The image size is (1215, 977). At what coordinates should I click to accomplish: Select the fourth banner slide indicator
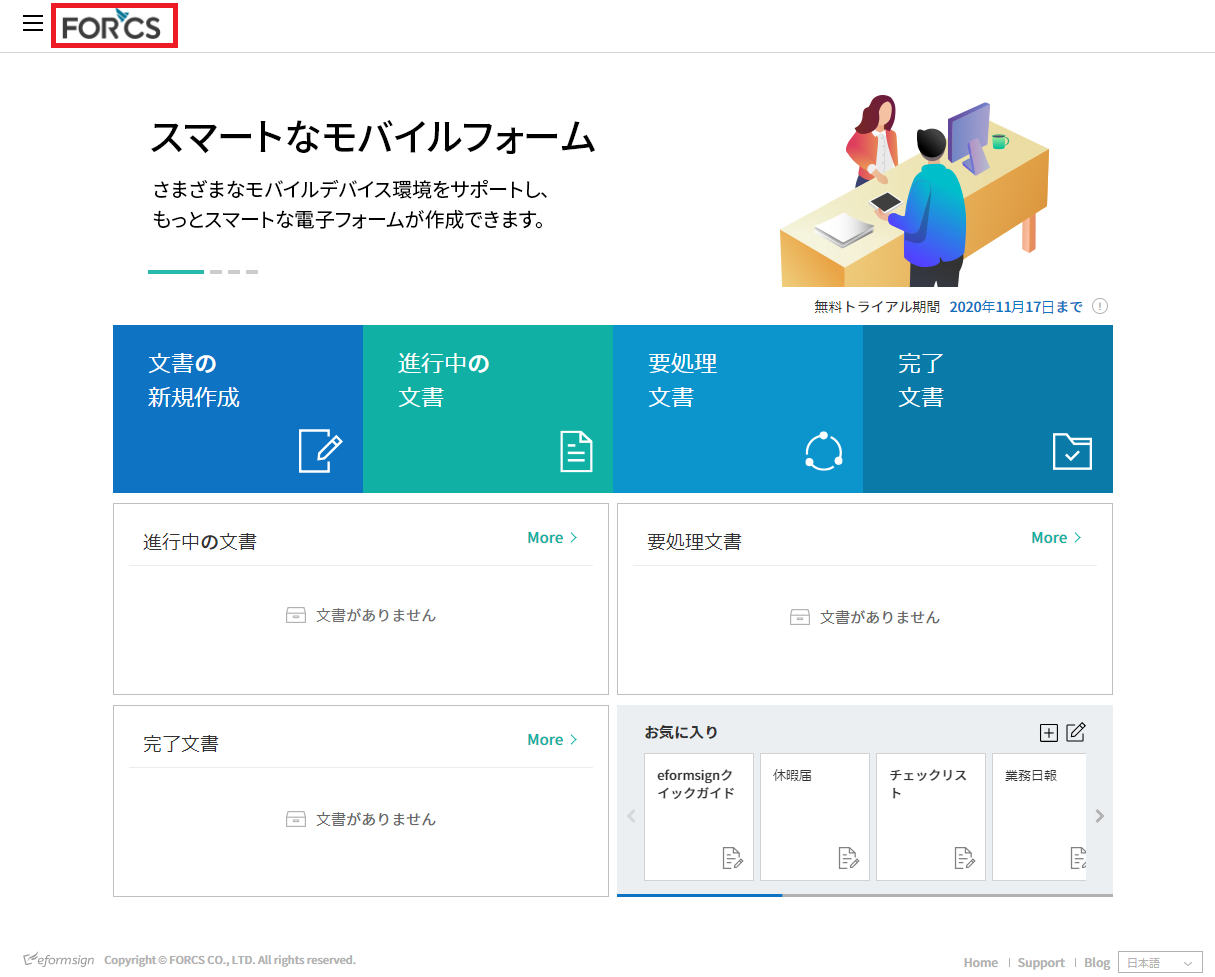252,272
